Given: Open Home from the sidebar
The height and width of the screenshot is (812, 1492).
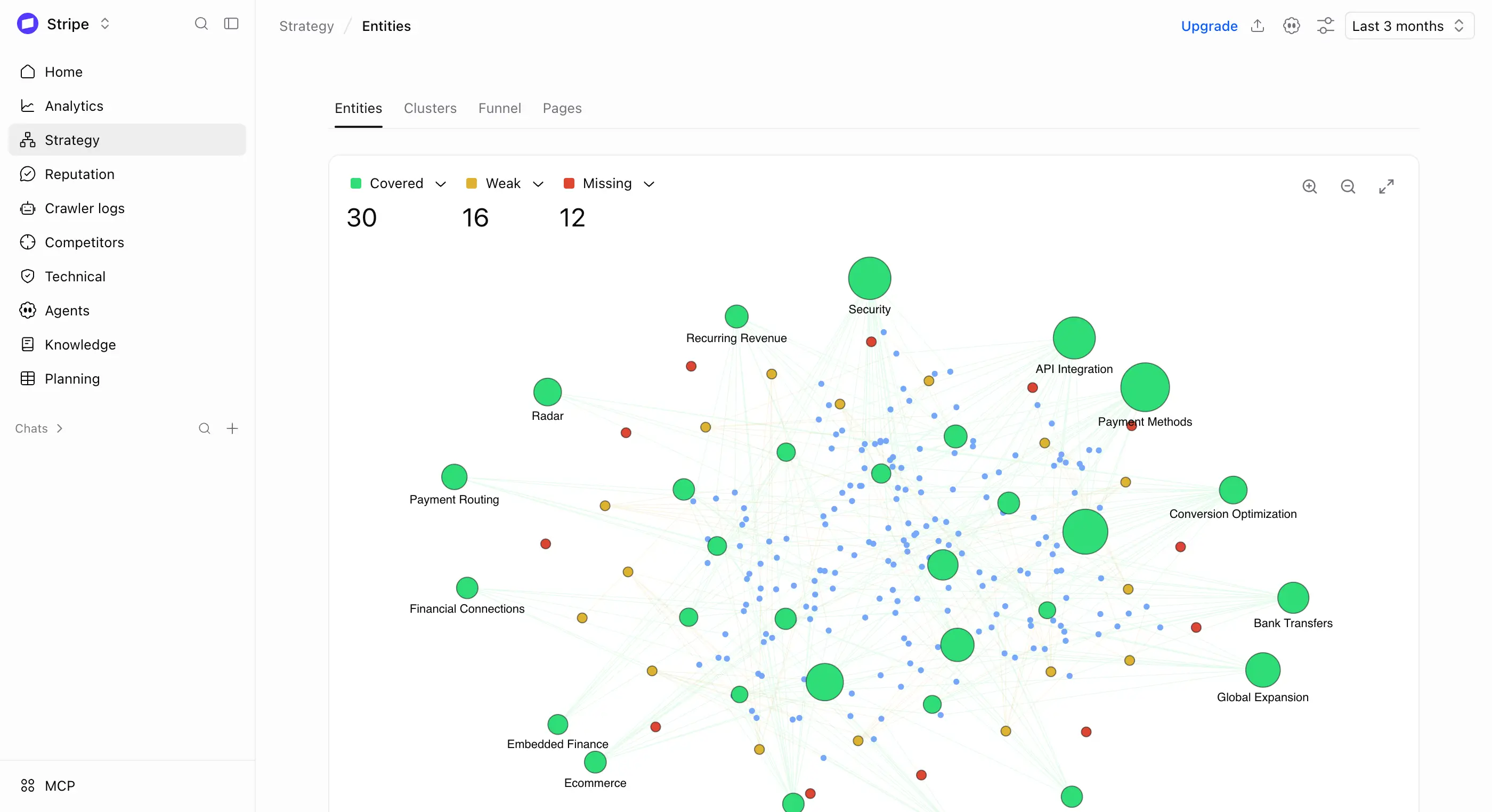Looking at the screenshot, I should point(127,72).
